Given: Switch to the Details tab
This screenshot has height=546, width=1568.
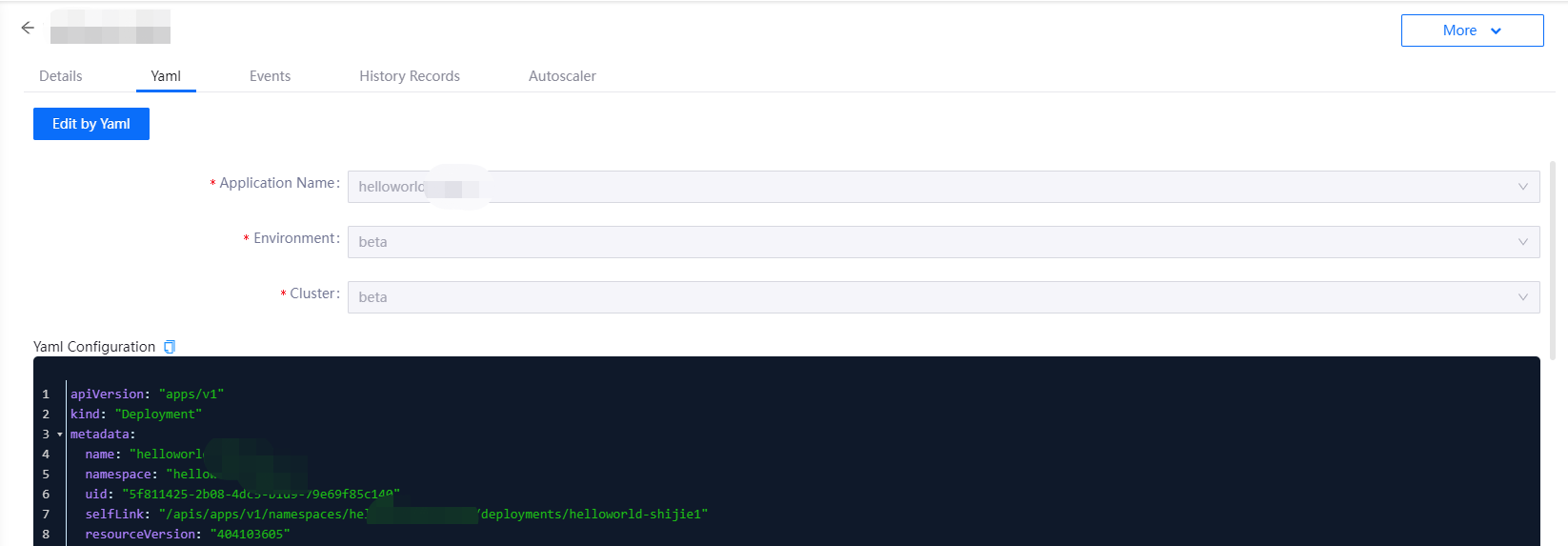Looking at the screenshot, I should click(61, 76).
